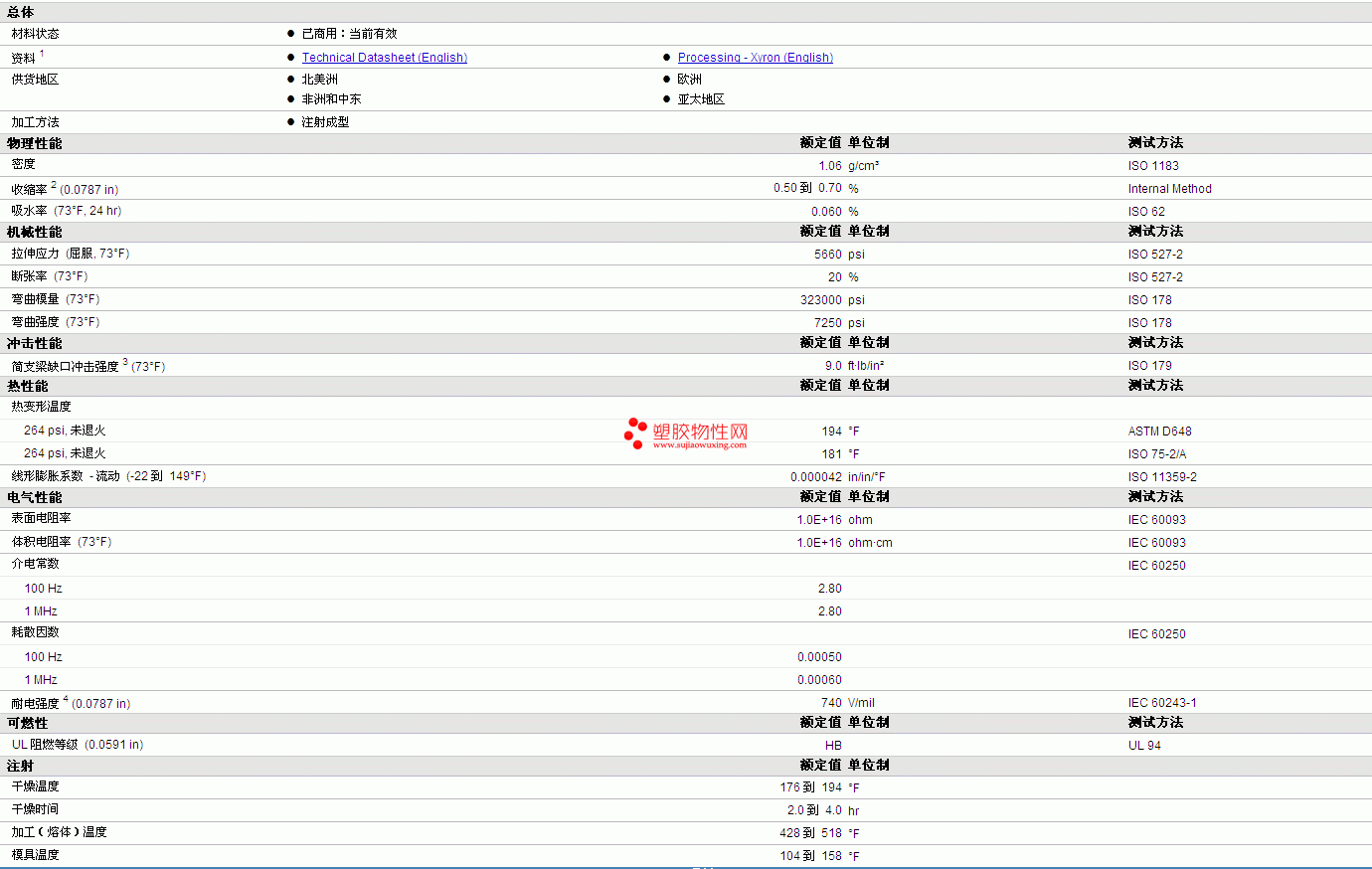Click the ASTM D648 test method cell
Viewport: 1372px width, 869px height.
tap(1160, 432)
